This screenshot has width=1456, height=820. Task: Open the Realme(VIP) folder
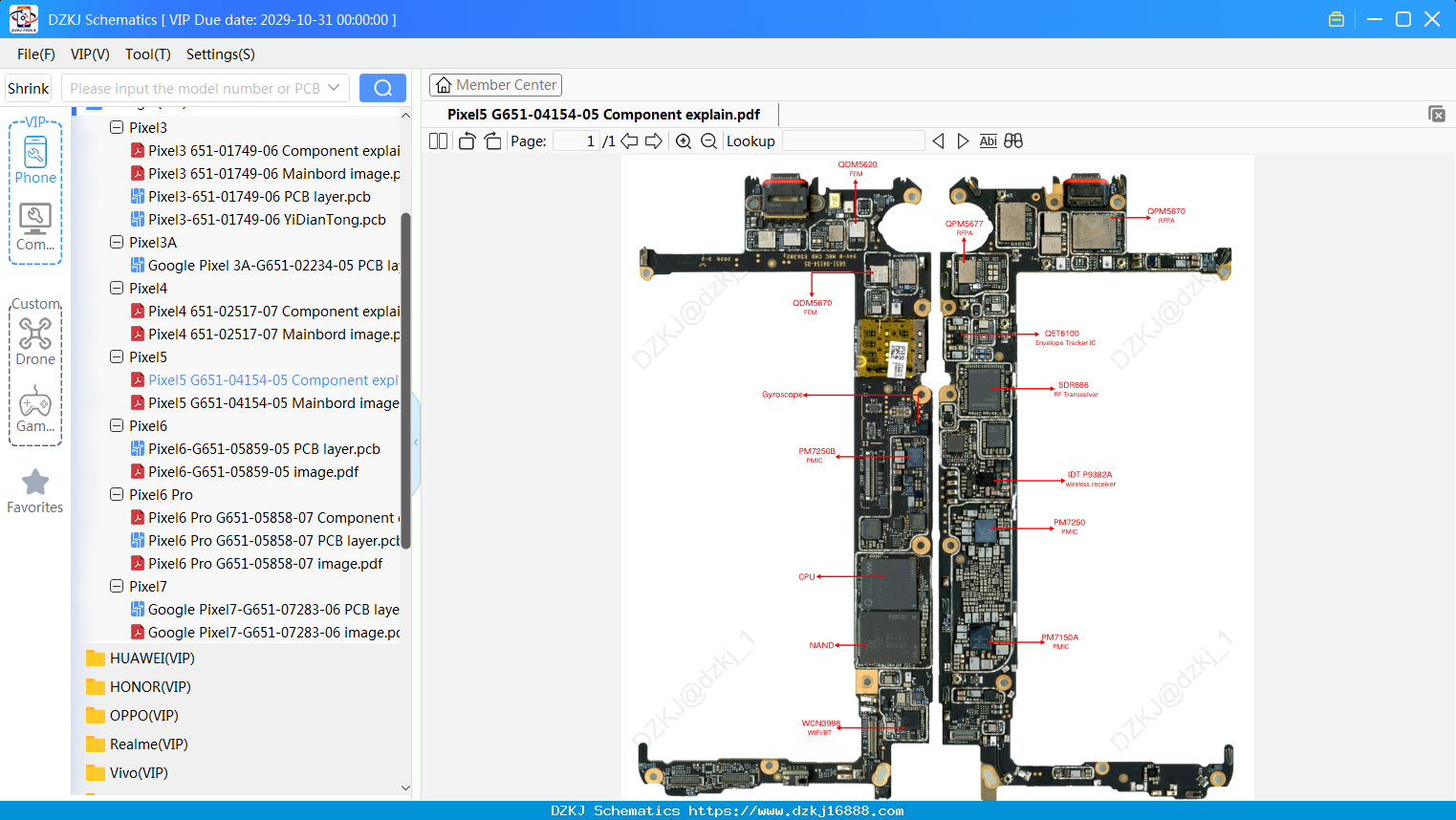point(137,744)
